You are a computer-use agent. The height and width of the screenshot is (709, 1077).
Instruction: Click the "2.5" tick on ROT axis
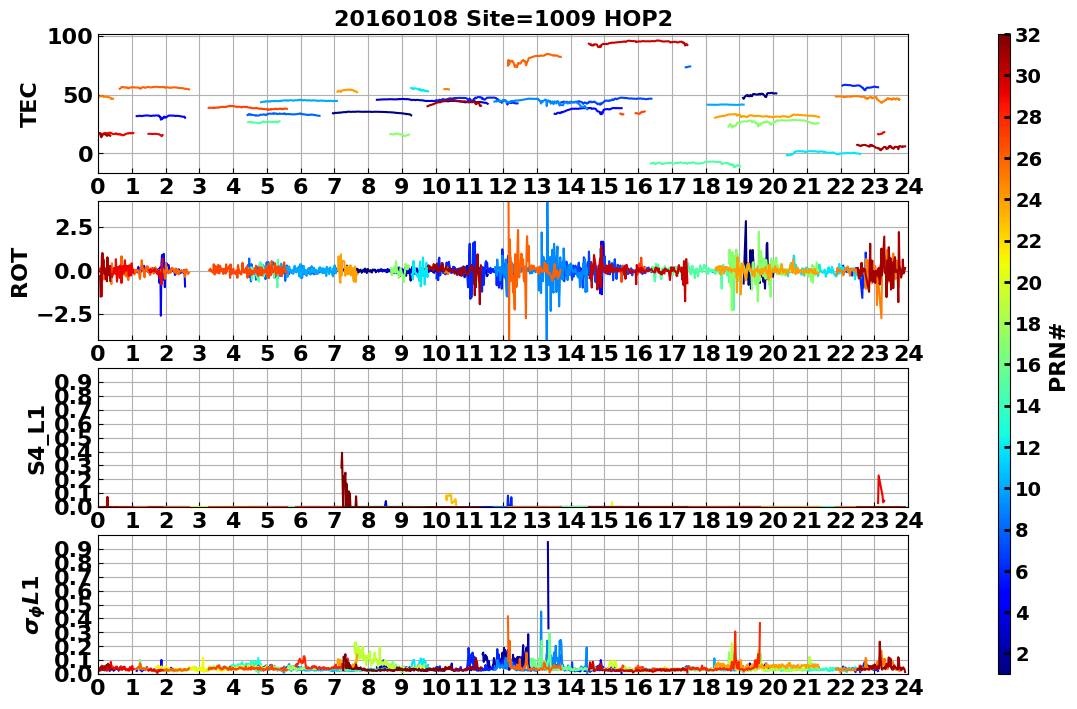[x=73, y=227]
